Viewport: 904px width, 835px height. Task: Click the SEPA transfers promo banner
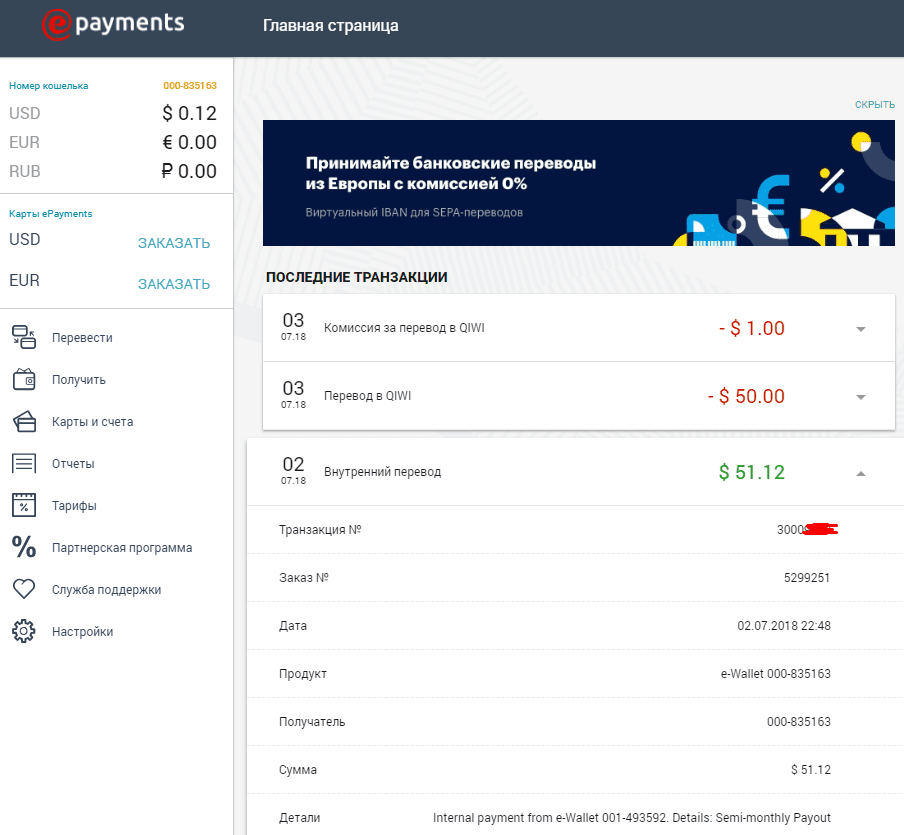578,183
